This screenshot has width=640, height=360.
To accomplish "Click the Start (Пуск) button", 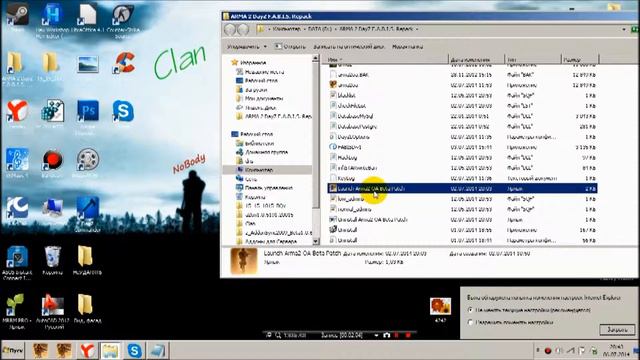I will click(x=13, y=350).
